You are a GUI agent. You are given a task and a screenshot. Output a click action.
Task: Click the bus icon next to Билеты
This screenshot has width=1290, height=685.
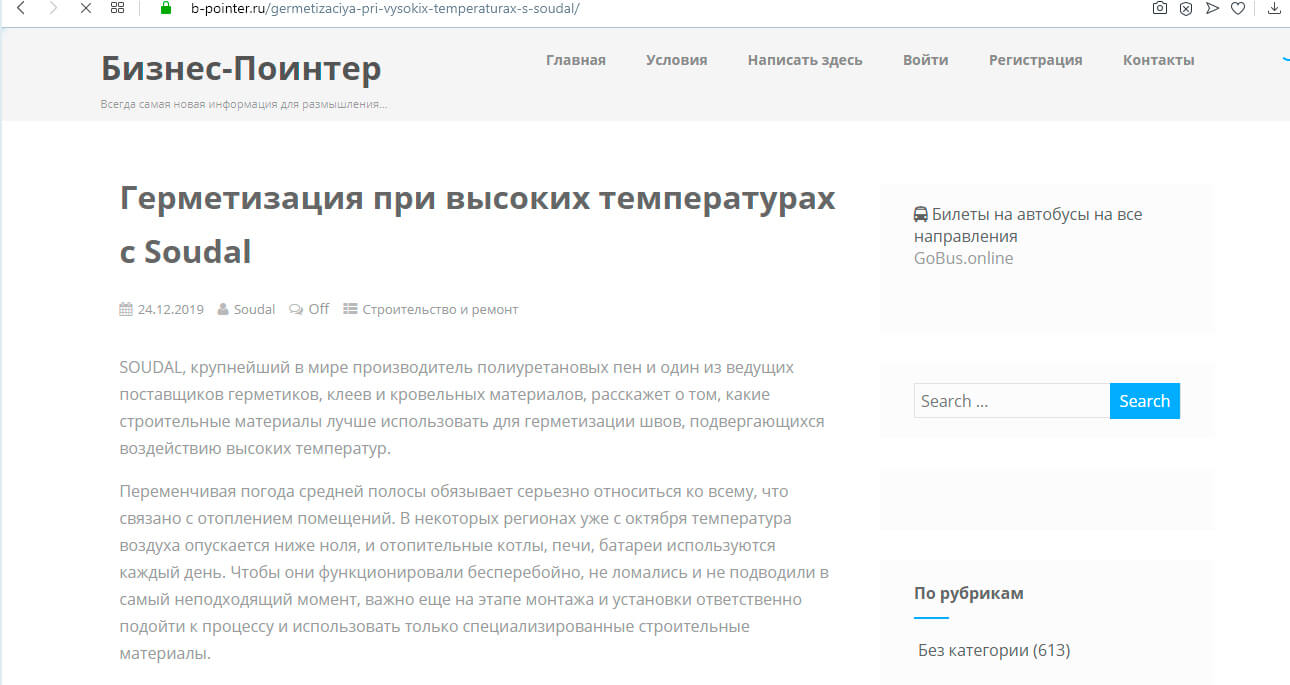pyautogui.click(x=921, y=214)
